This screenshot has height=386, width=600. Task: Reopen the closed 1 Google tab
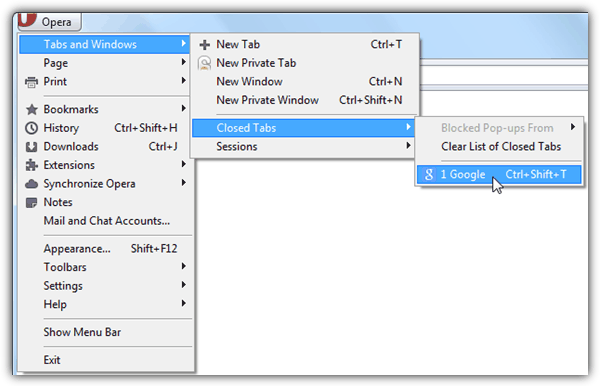(499, 175)
